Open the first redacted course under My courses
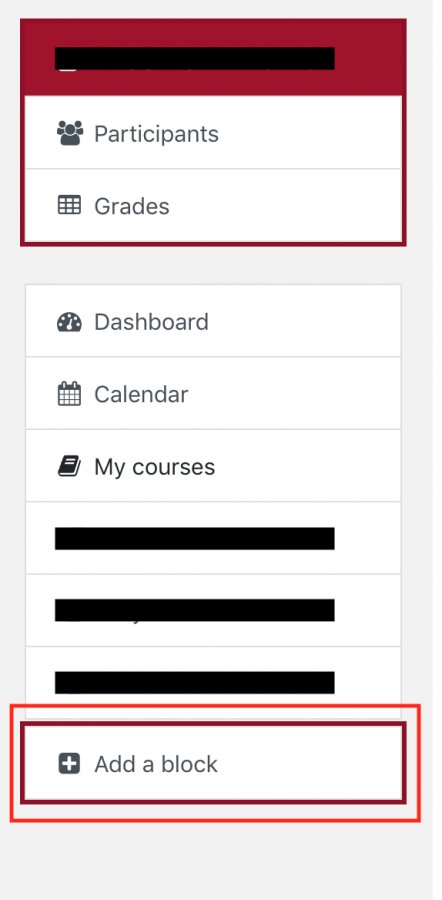Screen dimensions: 442x900 195,538
